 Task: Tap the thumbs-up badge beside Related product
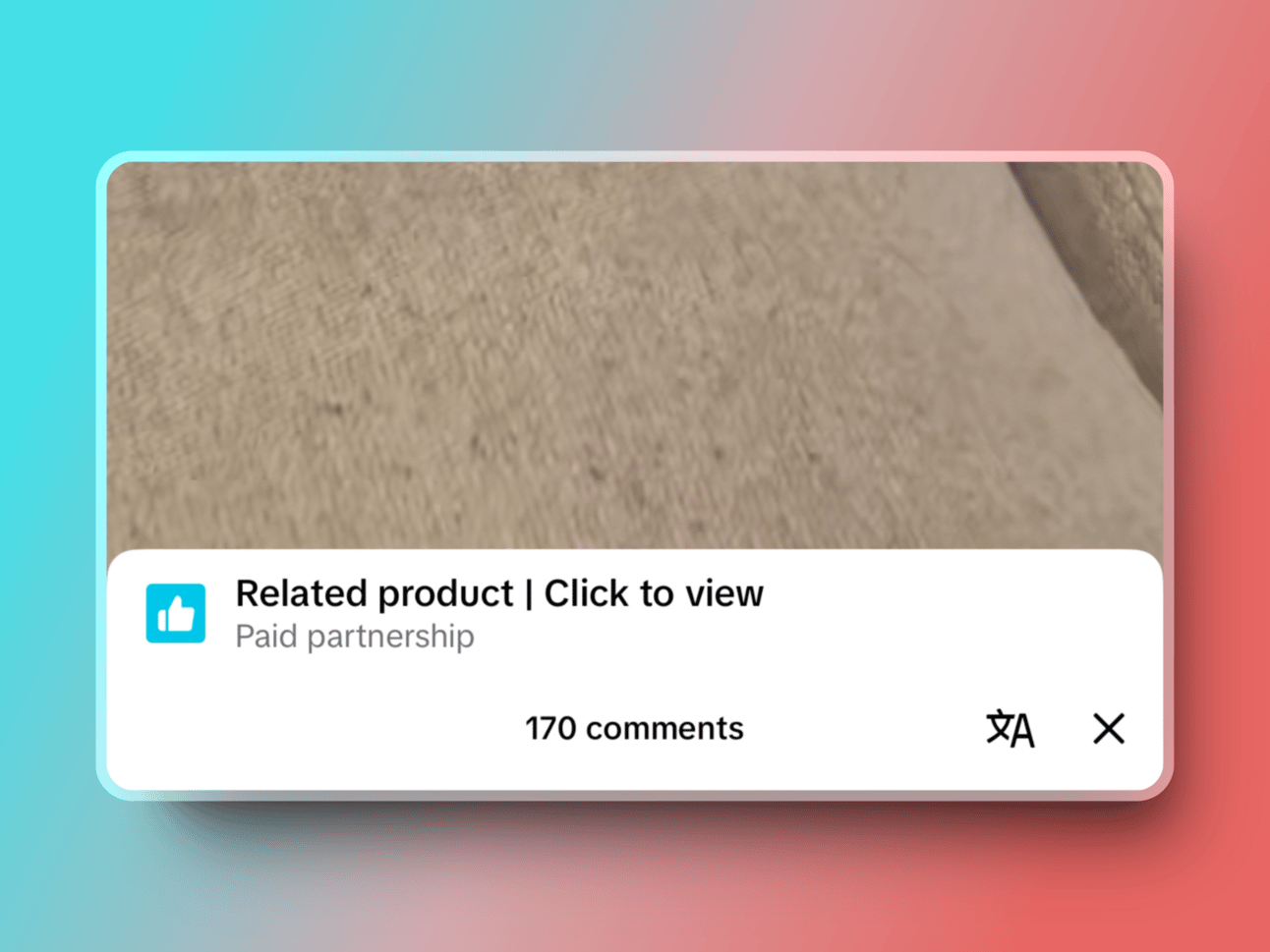pos(176,614)
